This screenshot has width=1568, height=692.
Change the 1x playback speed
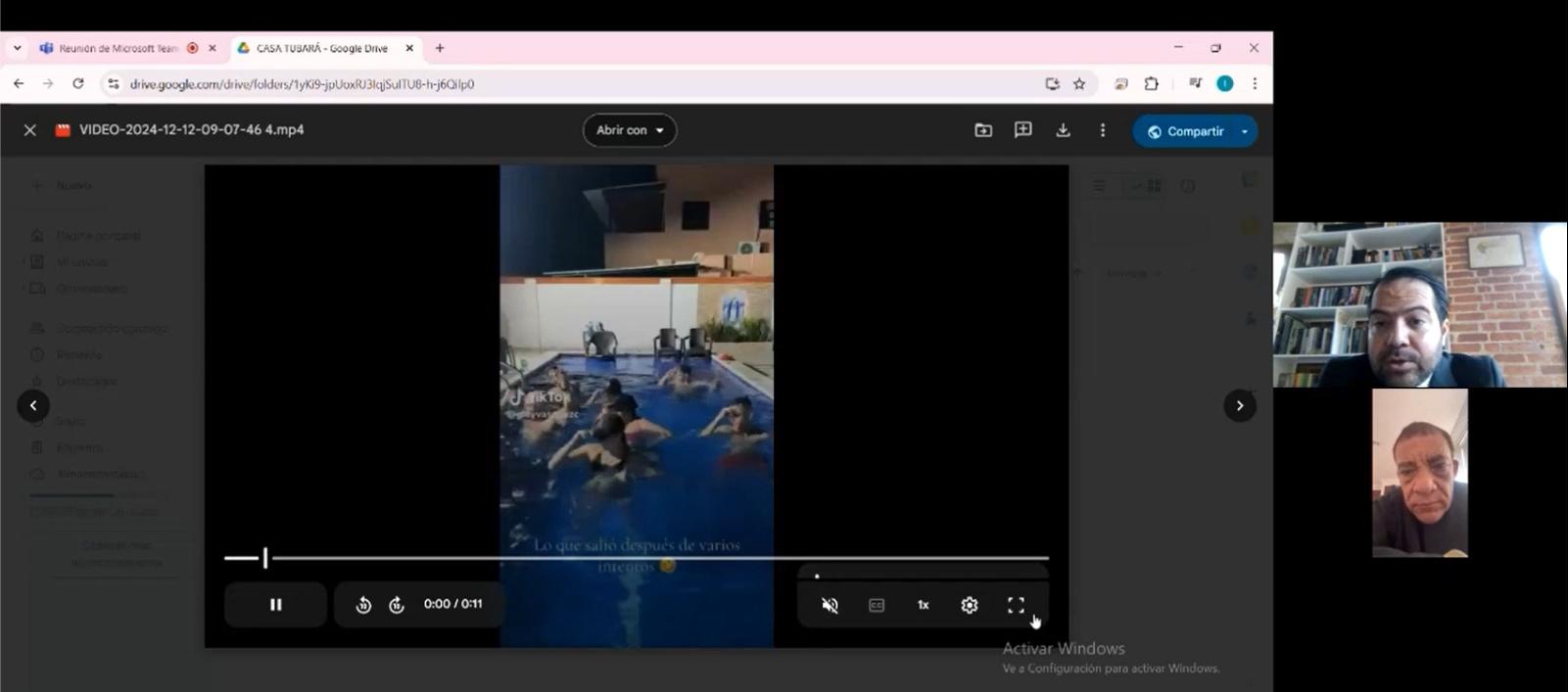tap(923, 605)
